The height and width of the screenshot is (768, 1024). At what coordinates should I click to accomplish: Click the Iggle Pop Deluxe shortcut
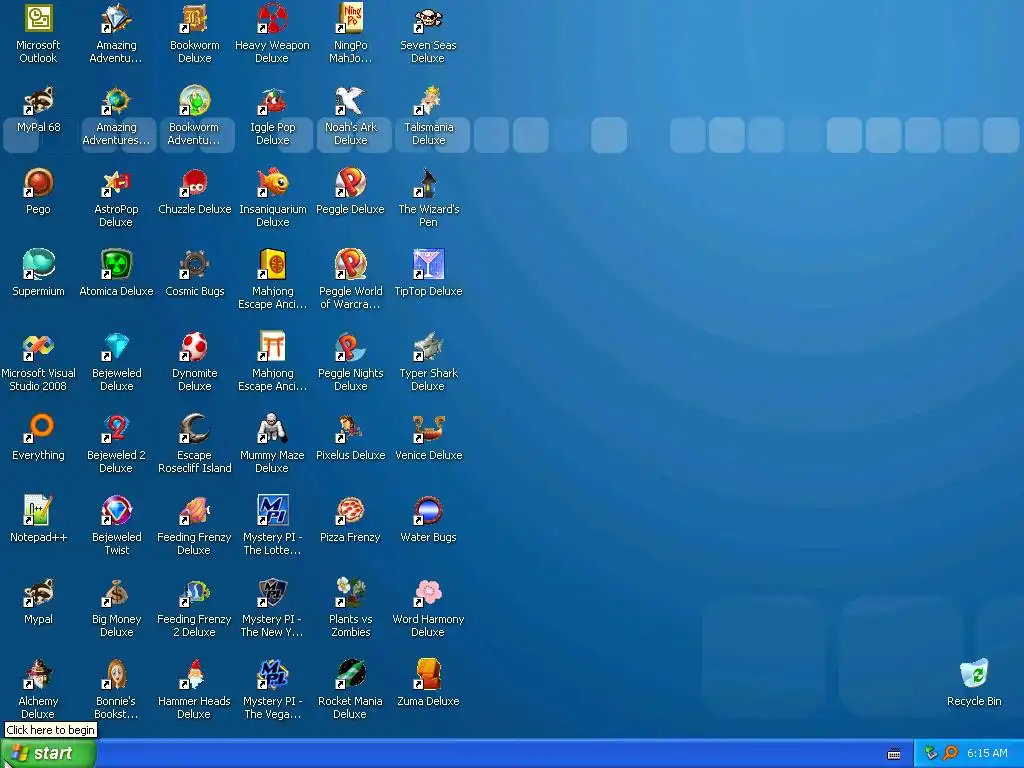[272, 101]
